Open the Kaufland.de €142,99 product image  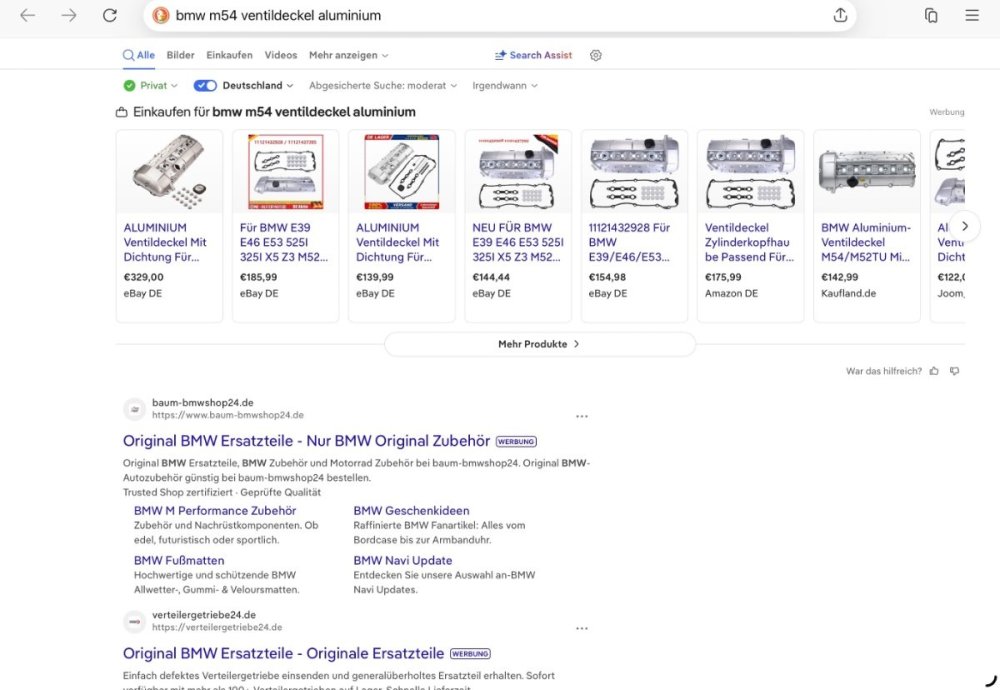pyautogui.click(x=867, y=172)
